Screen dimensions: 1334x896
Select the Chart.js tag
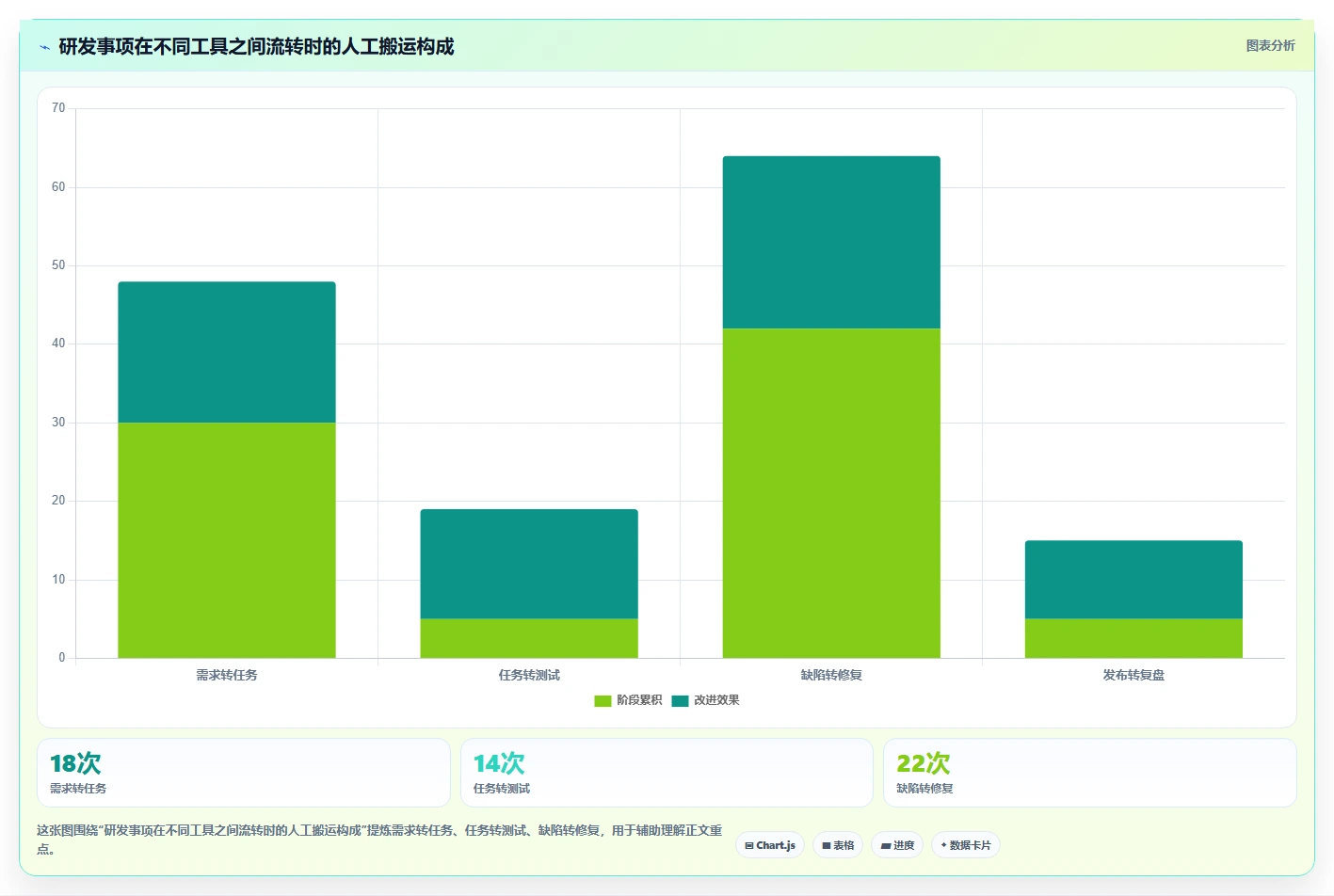coord(770,845)
